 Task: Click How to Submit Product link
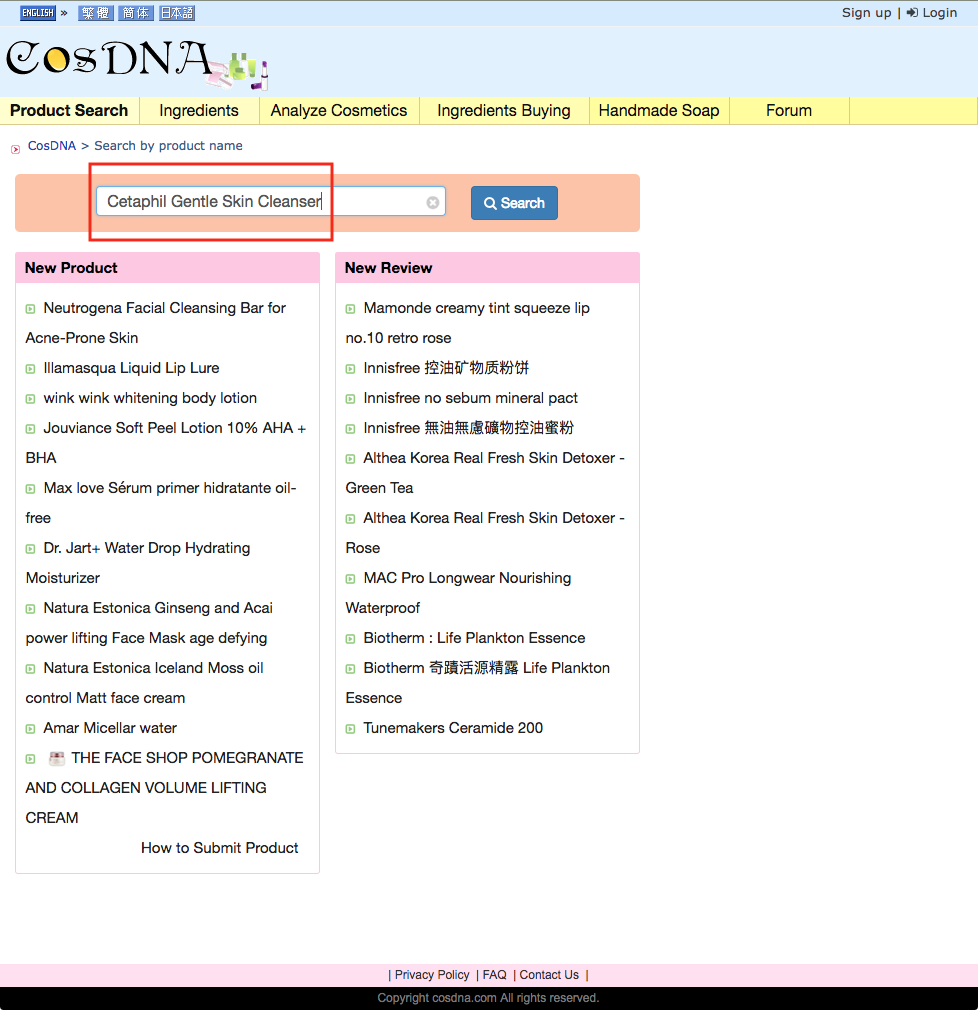220,848
